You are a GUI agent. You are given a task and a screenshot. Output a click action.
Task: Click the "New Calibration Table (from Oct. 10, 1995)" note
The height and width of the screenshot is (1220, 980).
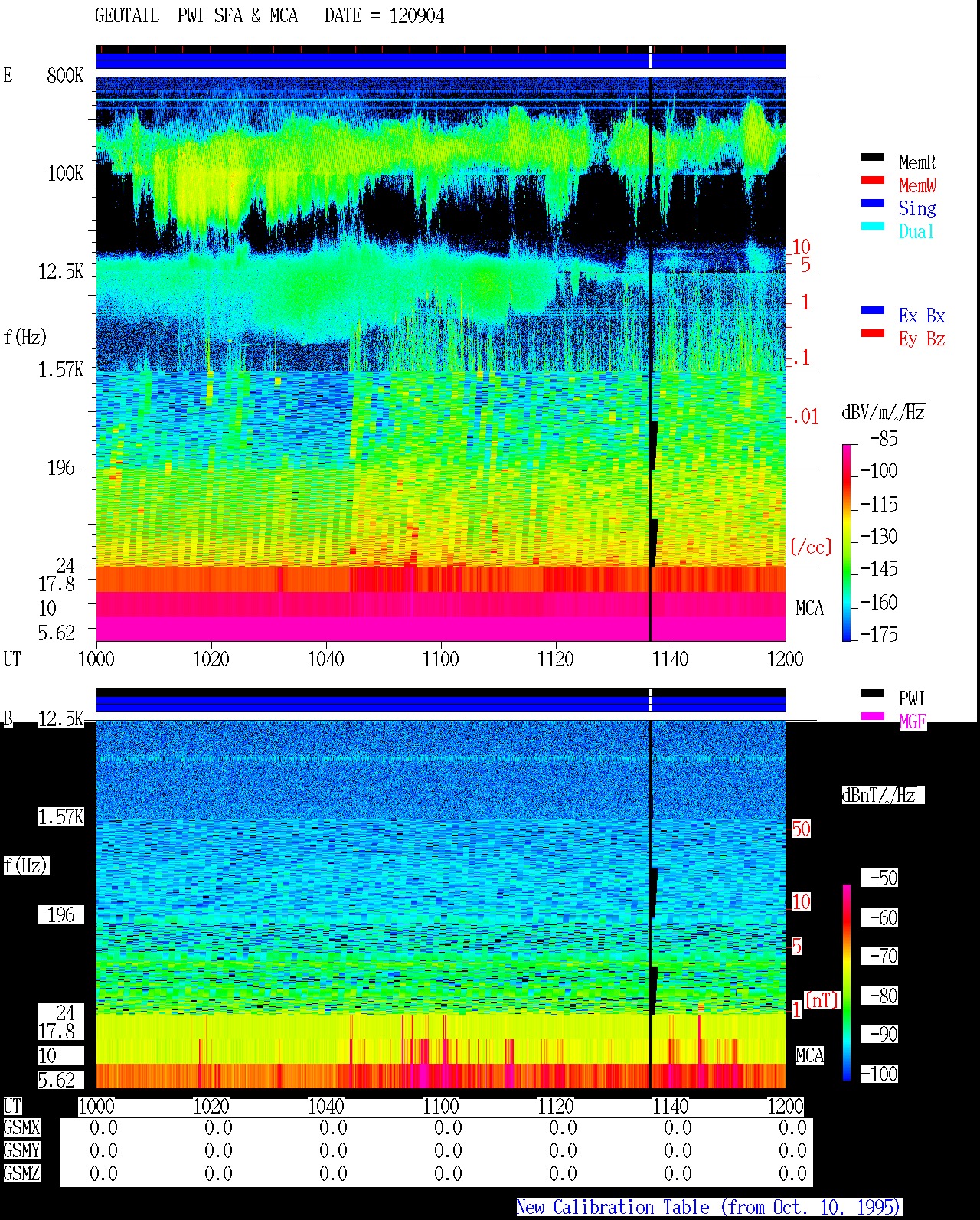pyautogui.click(x=709, y=1208)
